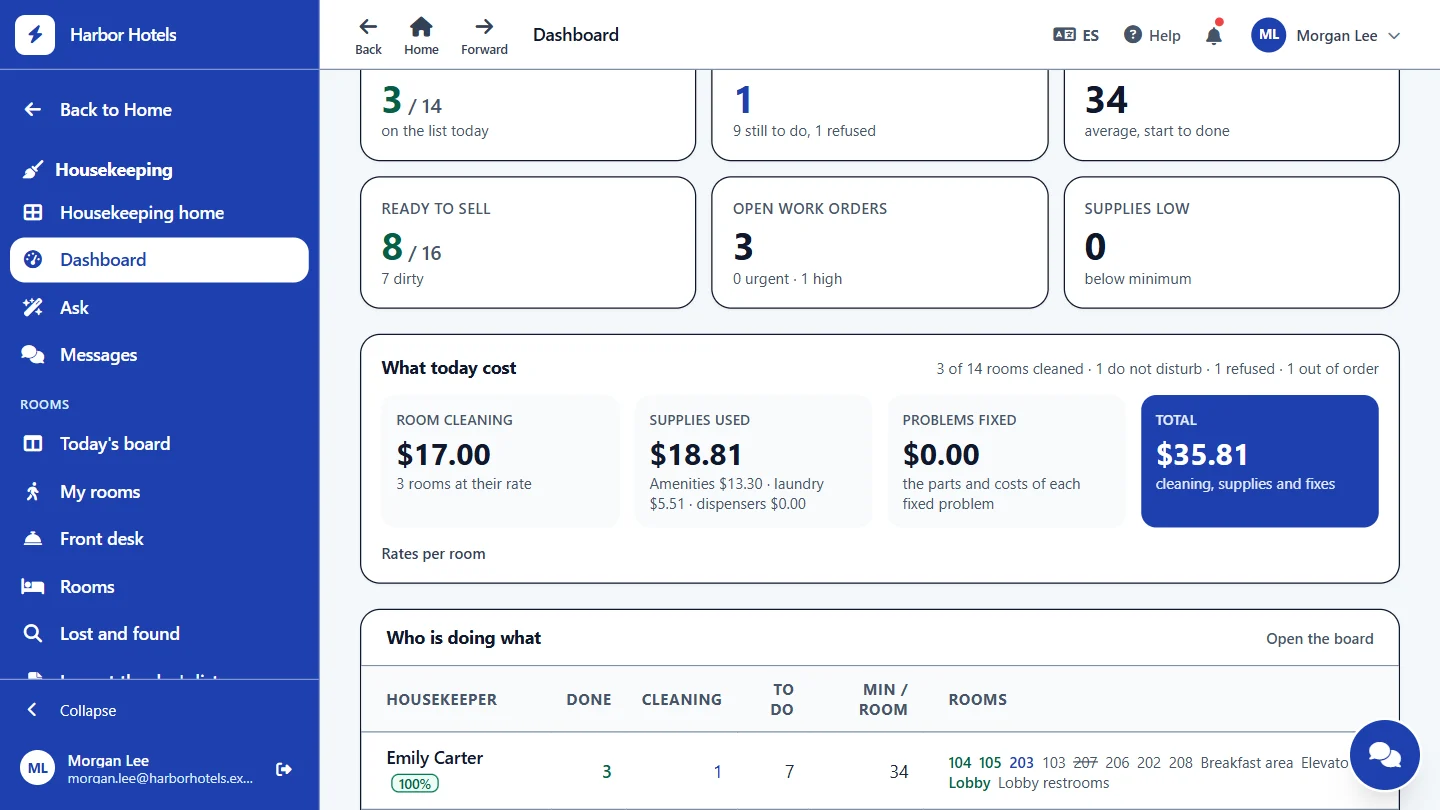Expand Rates per room
The height and width of the screenshot is (810, 1440).
point(433,554)
